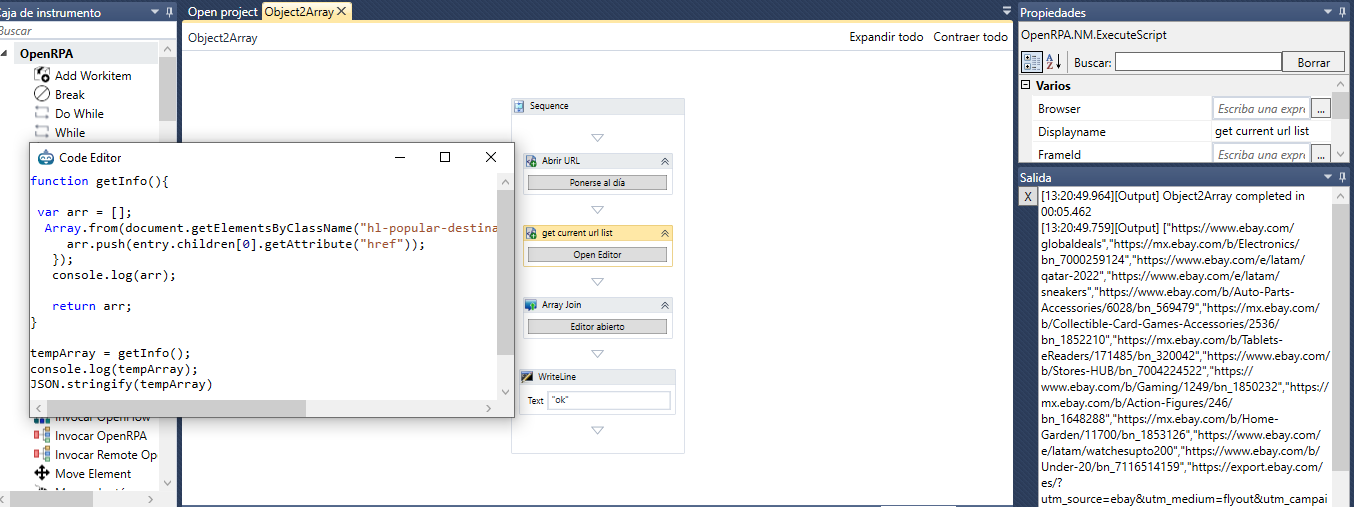Click the 'return arr;' code line

(x=92, y=306)
